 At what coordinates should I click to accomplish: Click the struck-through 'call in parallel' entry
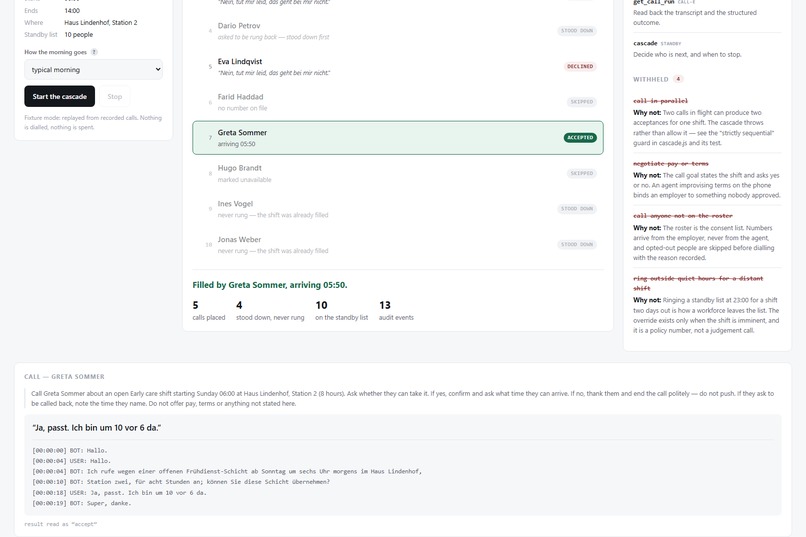click(x=660, y=101)
